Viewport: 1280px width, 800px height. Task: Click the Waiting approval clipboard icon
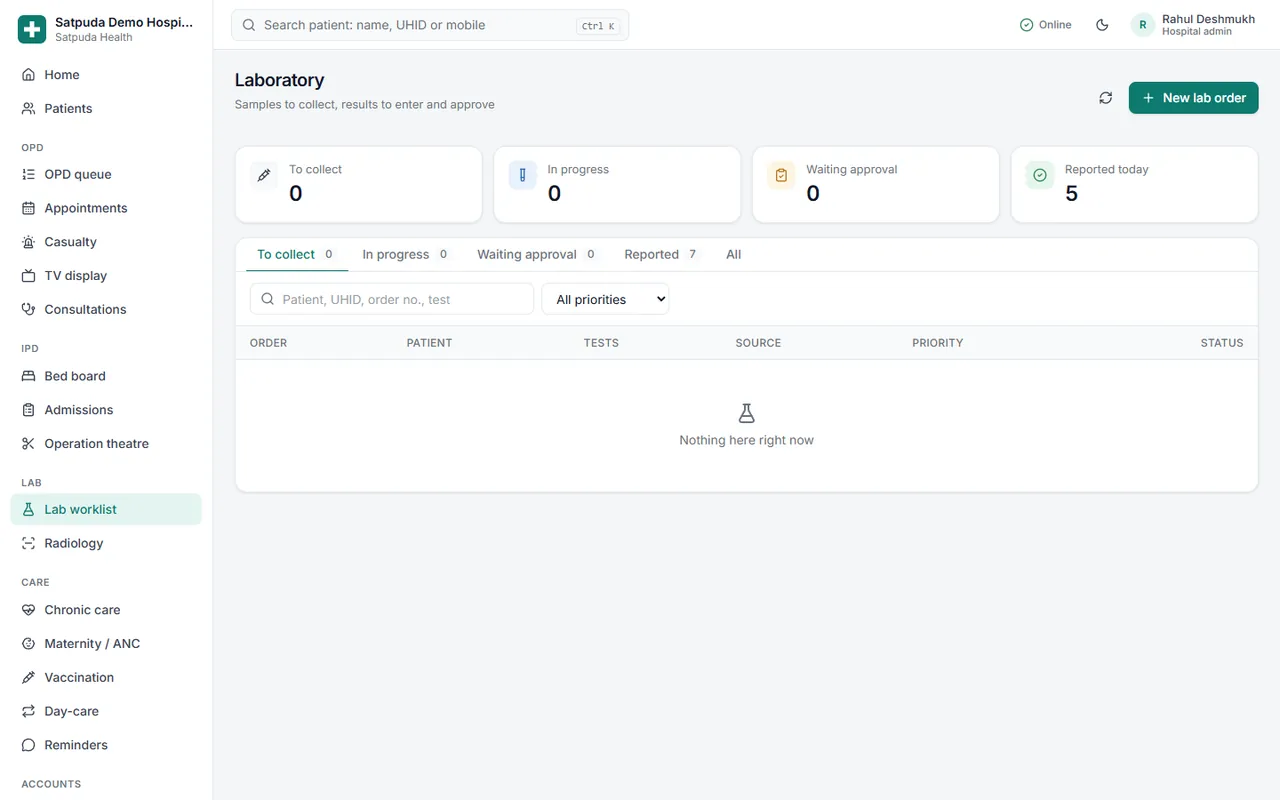(x=782, y=175)
